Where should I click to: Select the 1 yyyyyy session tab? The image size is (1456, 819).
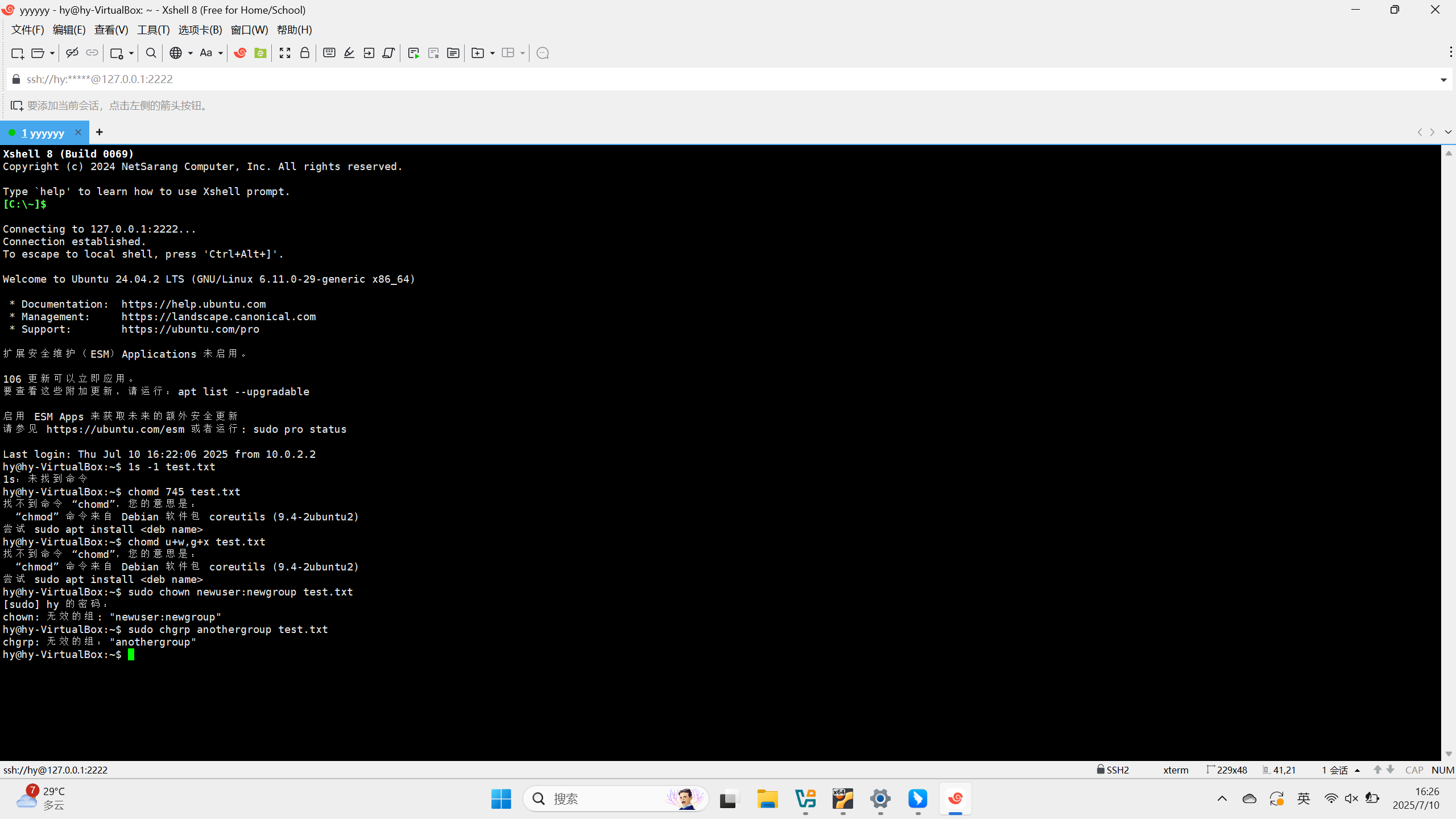point(43,133)
